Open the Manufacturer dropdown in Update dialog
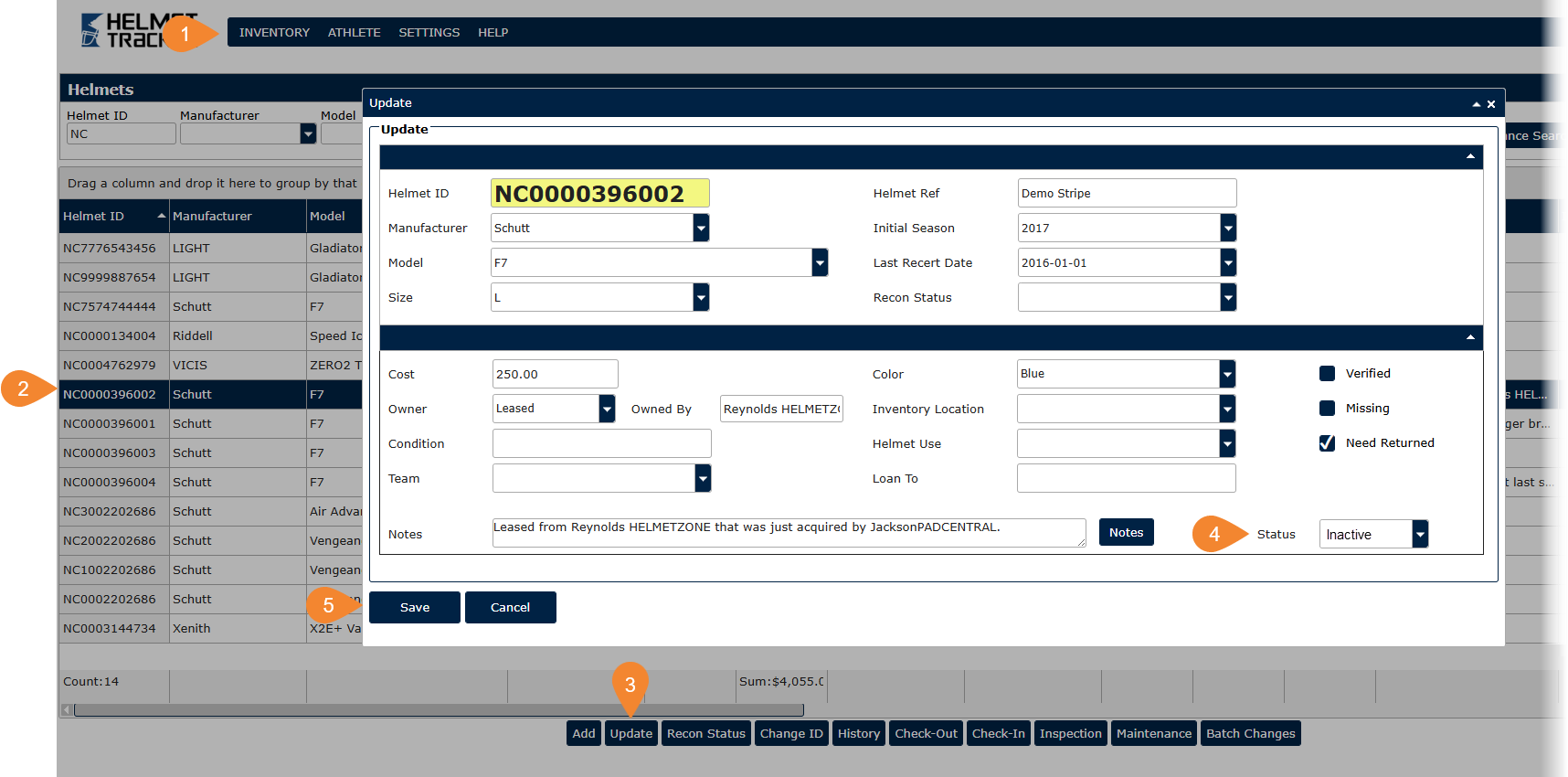The image size is (1568, 777). point(701,228)
